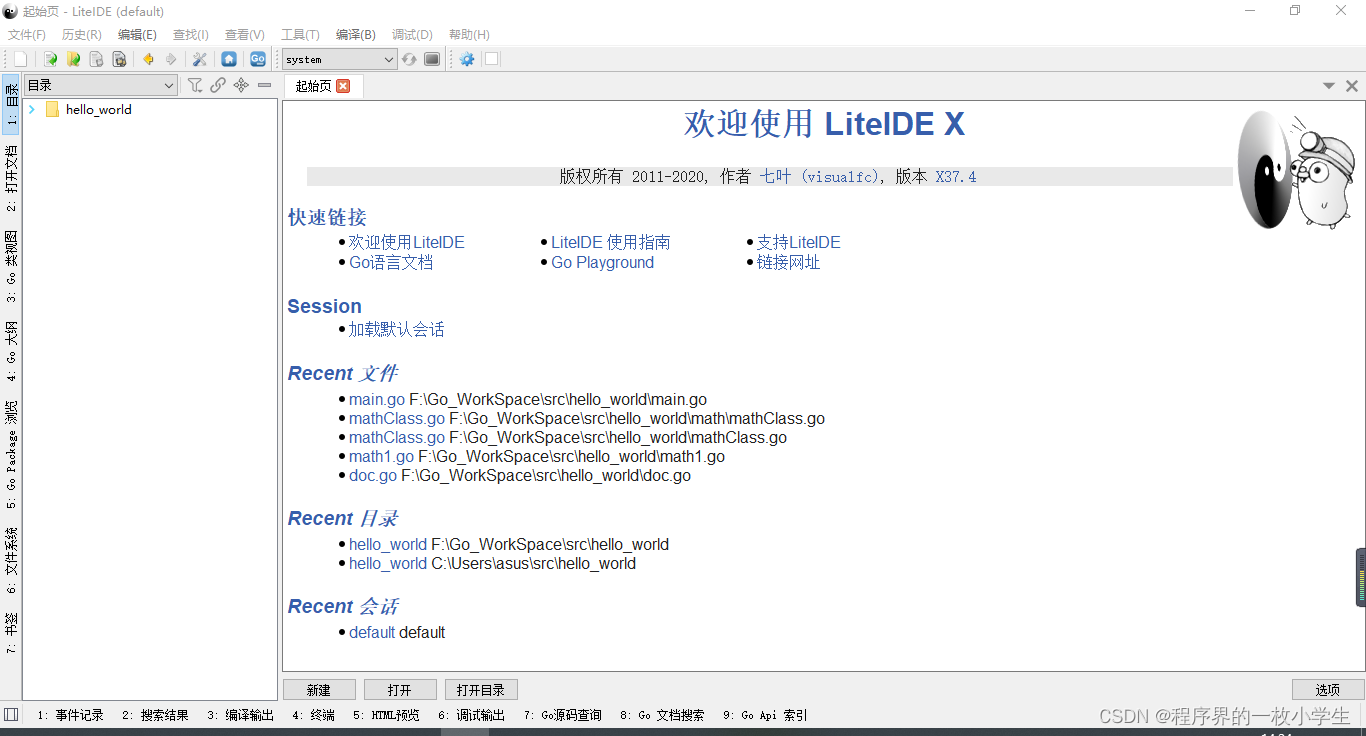The image size is (1366, 736).
Task: Reload environment with the refresh icon
Action: coord(409,59)
